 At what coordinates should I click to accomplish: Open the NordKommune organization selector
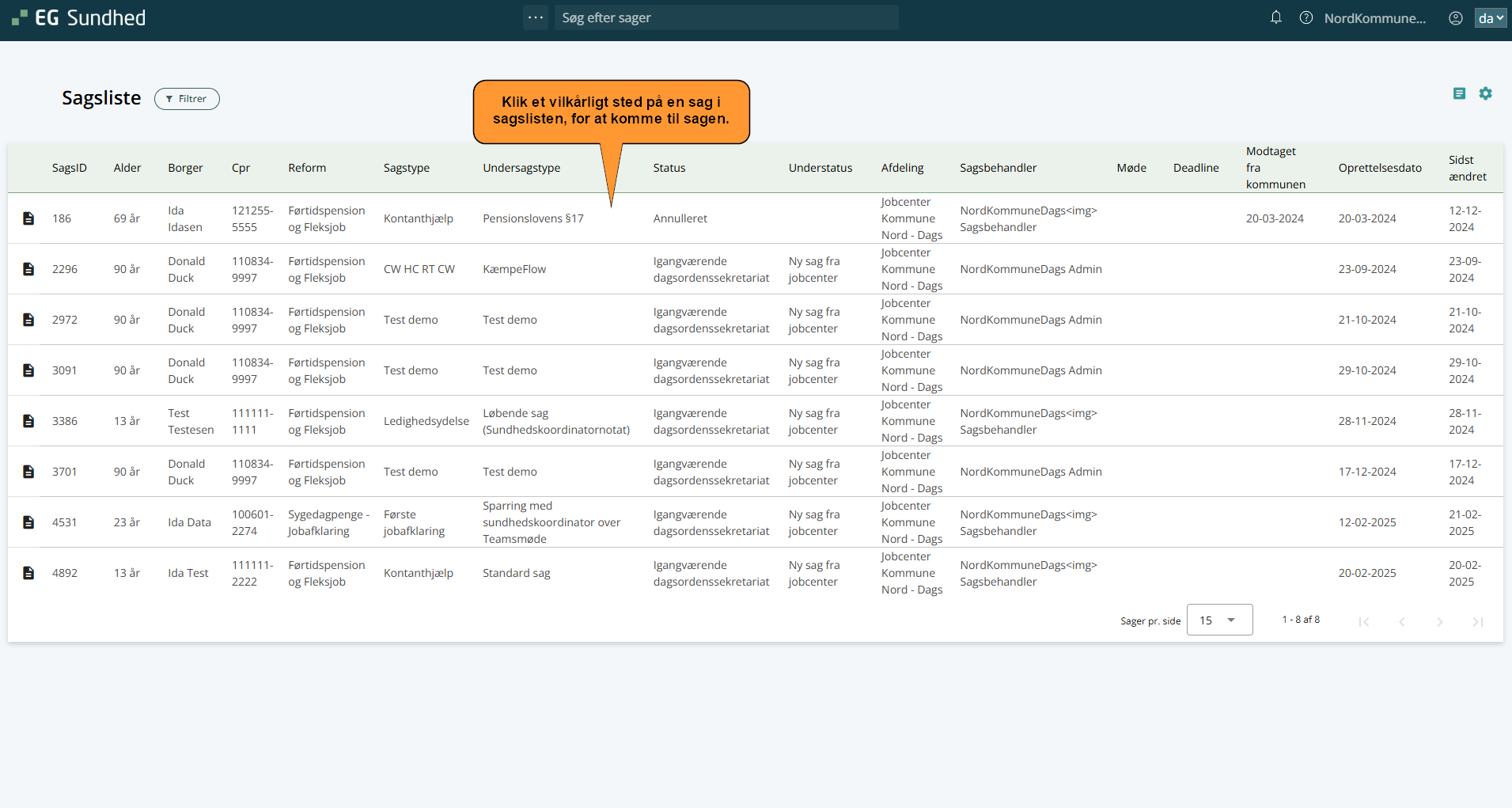pos(1375,18)
